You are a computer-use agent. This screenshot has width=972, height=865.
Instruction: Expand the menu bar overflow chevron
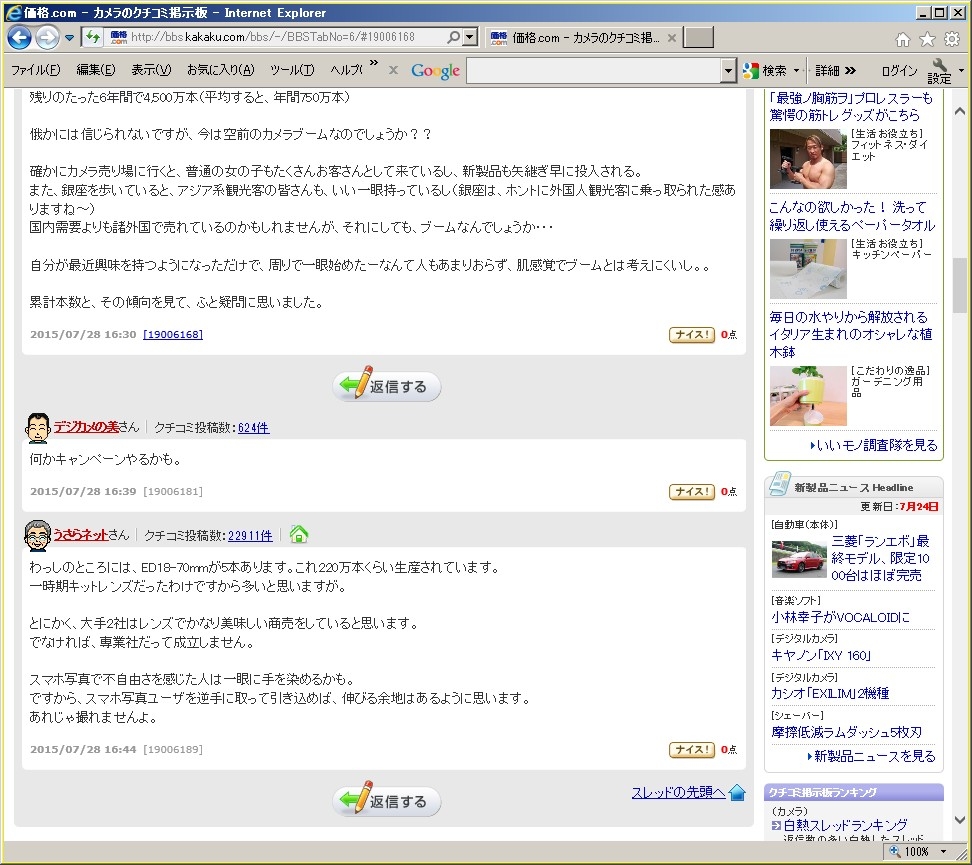374,63
